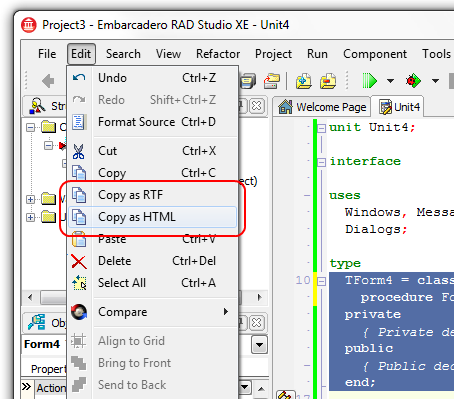Click the Select All icon
Image resolution: width=454 pixels, height=399 pixels.
(x=79, y=283)
